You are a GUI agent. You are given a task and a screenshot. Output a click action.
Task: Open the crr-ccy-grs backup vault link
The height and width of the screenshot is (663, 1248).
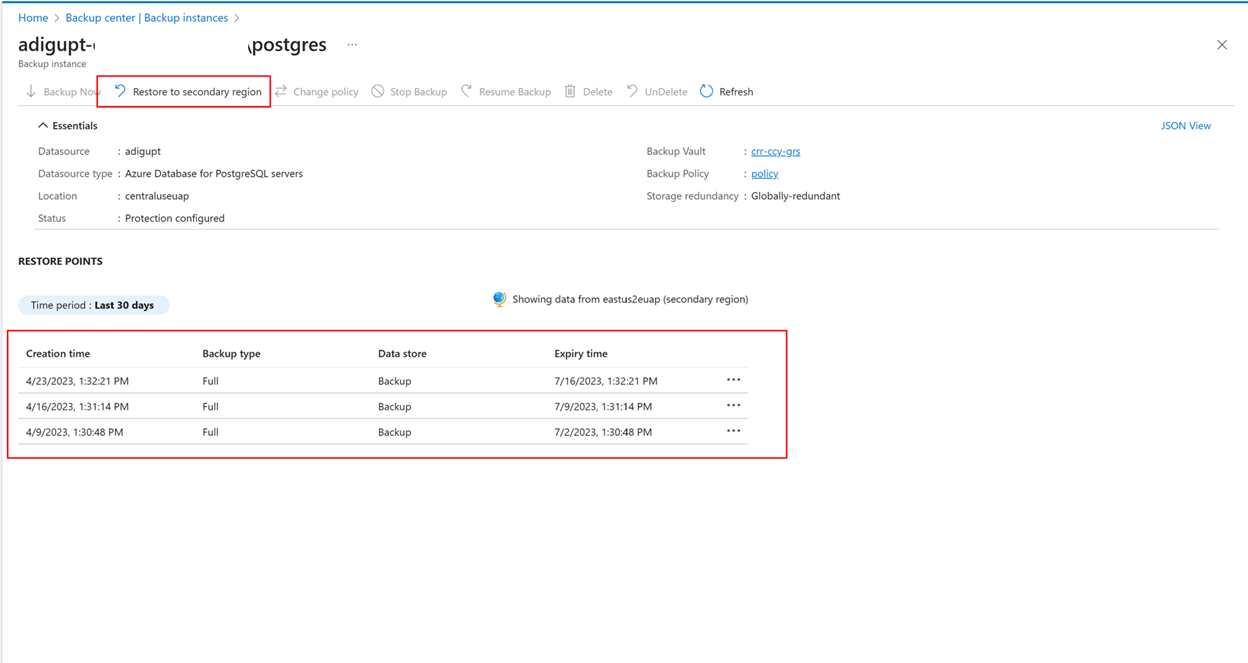tap(776, 152)
